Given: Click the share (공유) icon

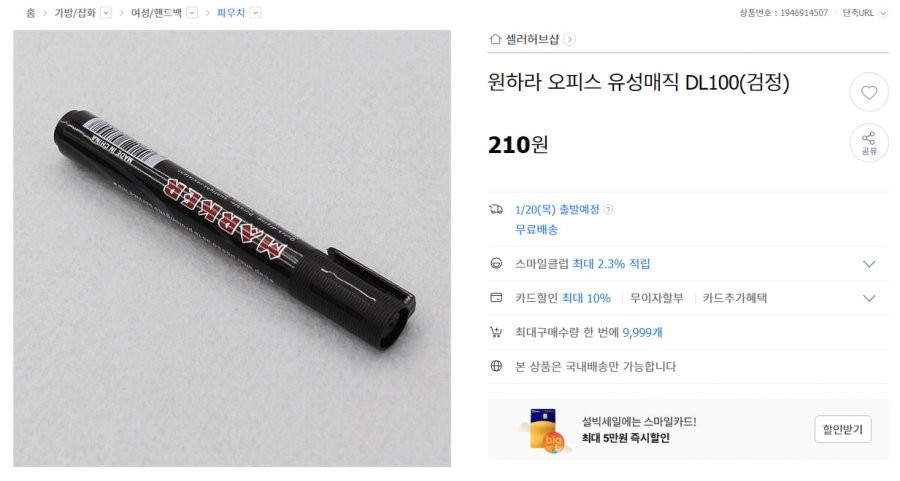Looking at the screenshot, I should [868, 143].
